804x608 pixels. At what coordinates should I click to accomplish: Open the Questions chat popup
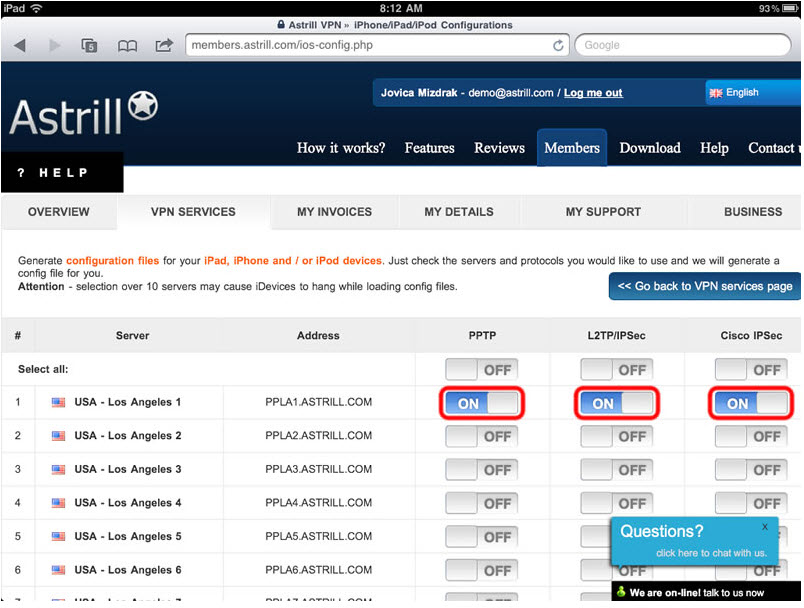pos(695,541)
